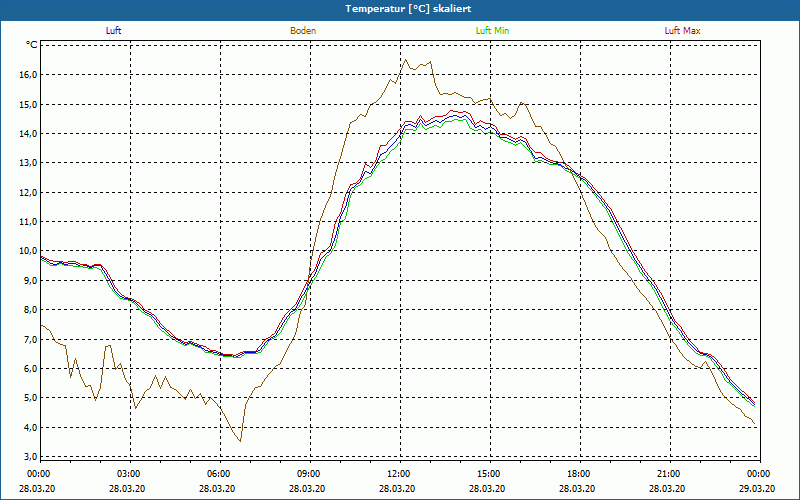This screenshot has height=500, width=800.
Task: Click the green 'Luft Min' legend label
Action: (492, 31)
